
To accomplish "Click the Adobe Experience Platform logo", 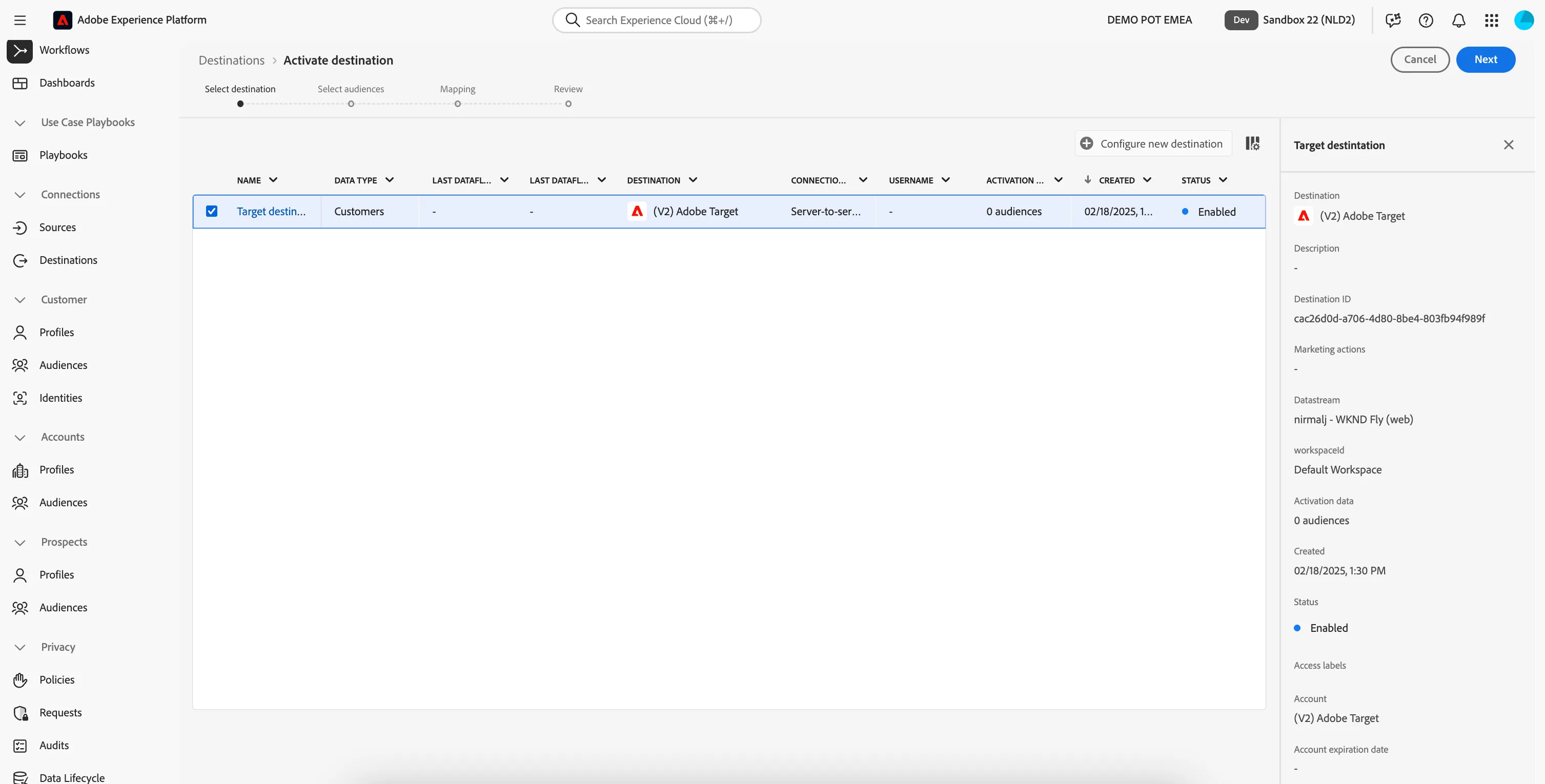I will coord(63,20).
